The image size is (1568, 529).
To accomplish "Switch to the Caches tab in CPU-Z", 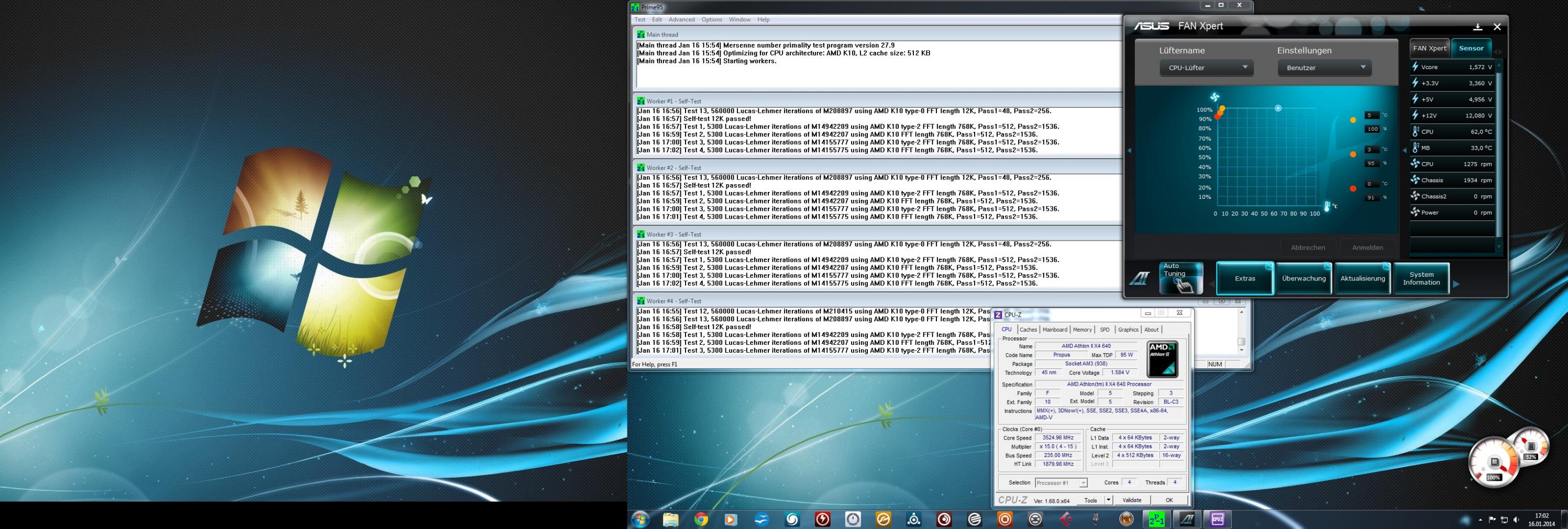I will [x=1028, y=330].
